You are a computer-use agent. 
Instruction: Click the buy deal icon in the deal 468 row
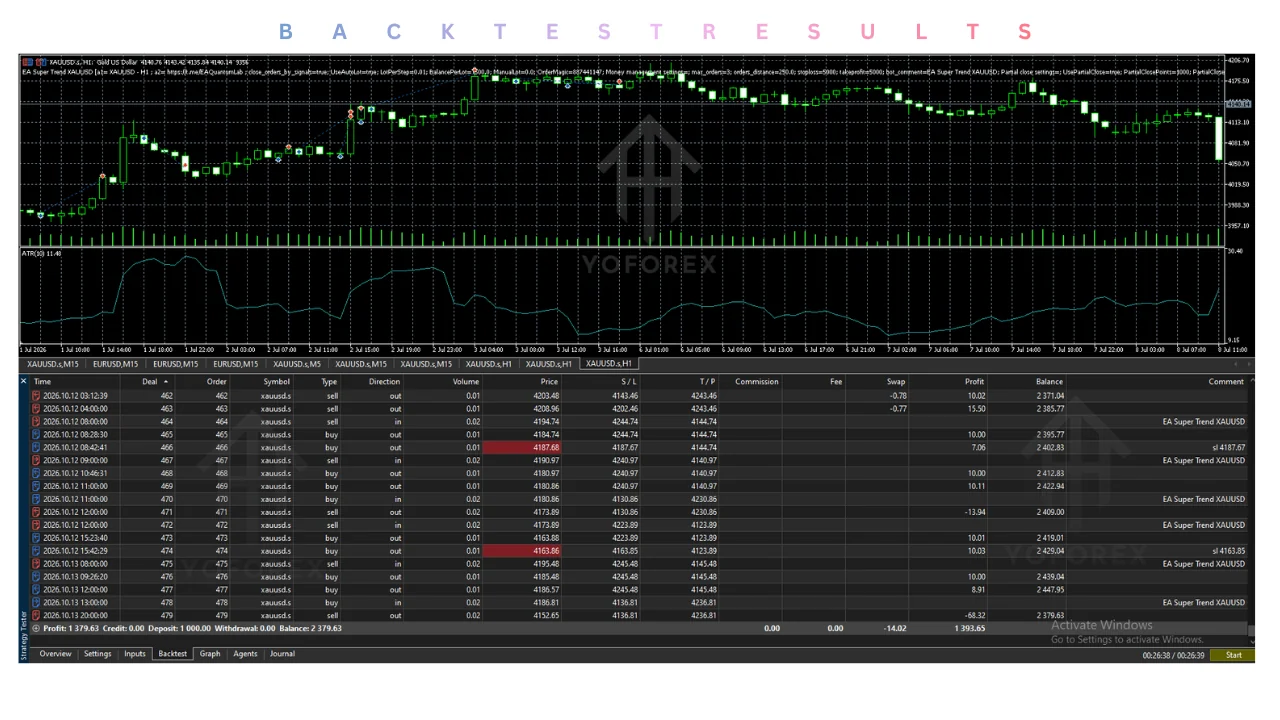36,474
